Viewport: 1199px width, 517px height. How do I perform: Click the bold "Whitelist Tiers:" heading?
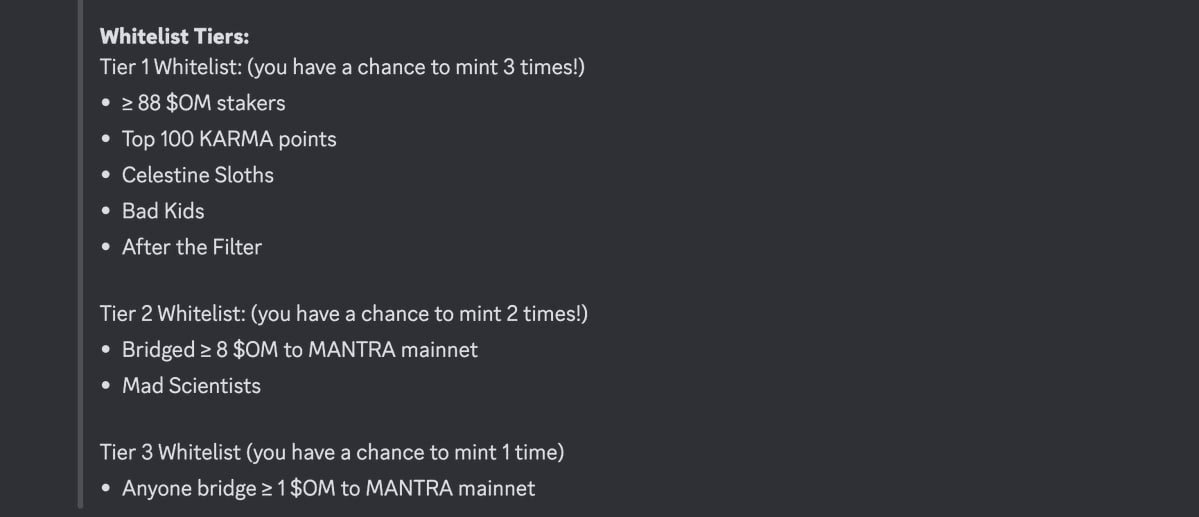pyautogui.click(x=174, y=36)
